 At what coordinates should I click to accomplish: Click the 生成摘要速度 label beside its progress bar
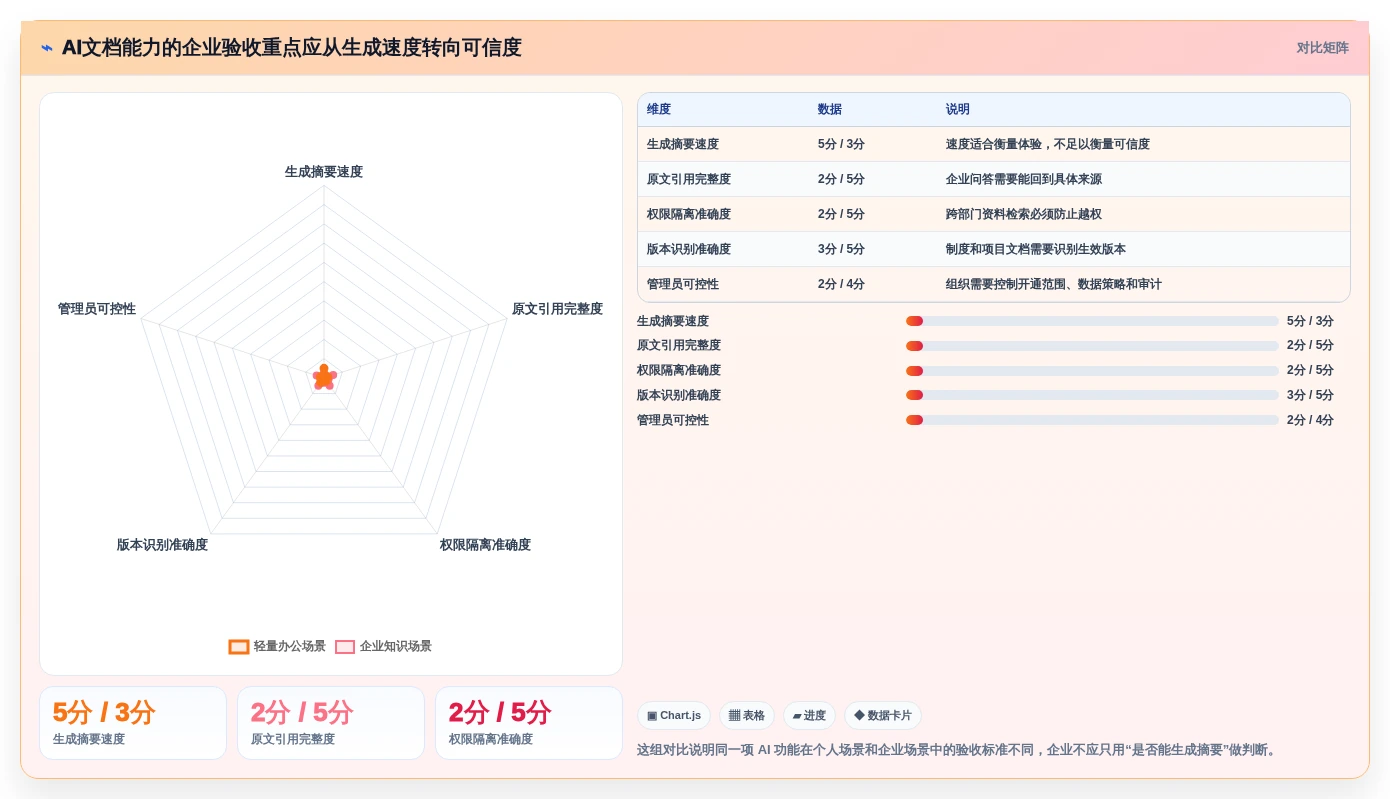(673, 321)
